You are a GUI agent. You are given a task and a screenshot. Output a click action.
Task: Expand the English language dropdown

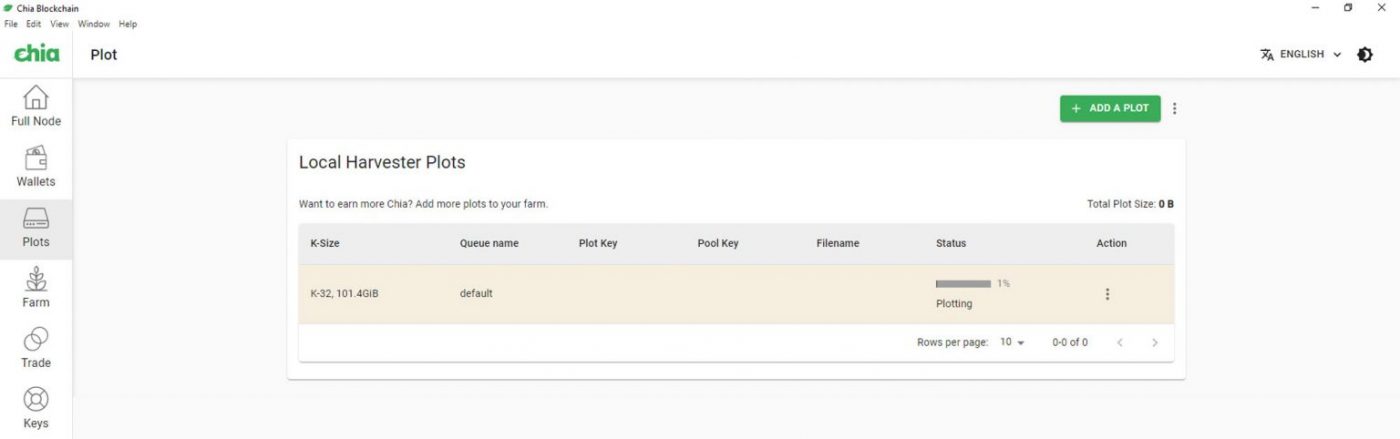click(1301, 55)
